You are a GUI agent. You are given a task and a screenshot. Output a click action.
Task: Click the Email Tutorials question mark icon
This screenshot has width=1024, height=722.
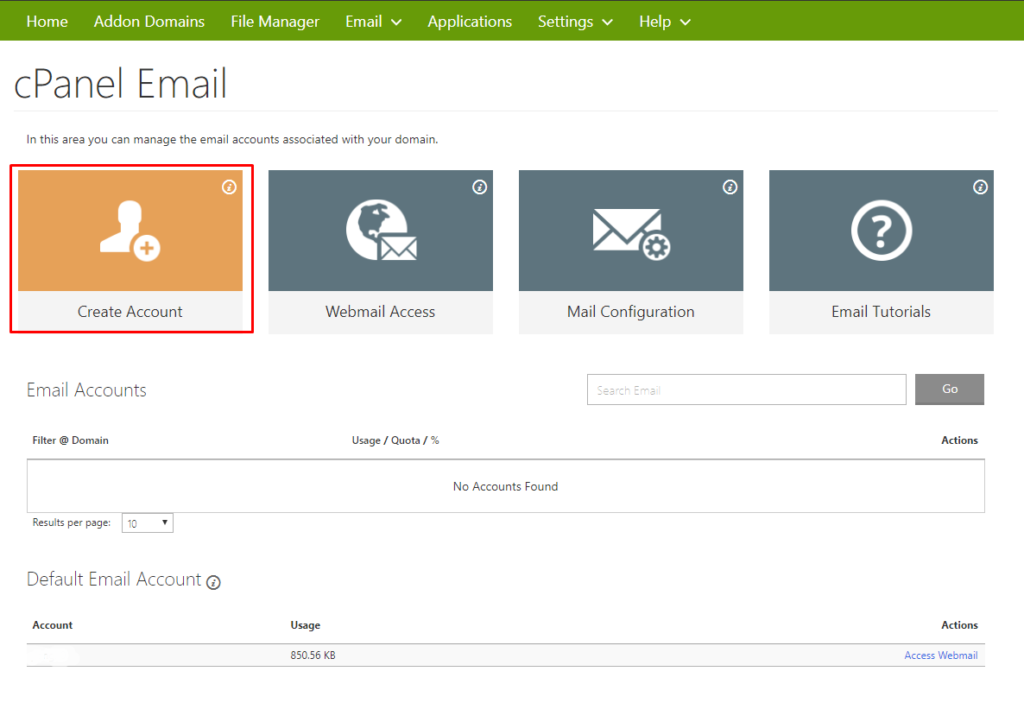(881, 230)
